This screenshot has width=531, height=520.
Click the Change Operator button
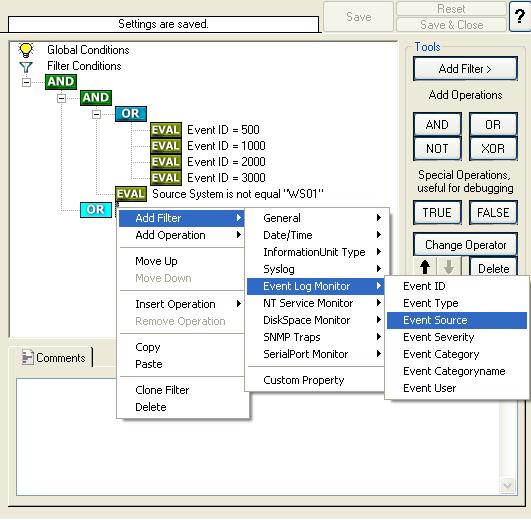coord(466,244)
